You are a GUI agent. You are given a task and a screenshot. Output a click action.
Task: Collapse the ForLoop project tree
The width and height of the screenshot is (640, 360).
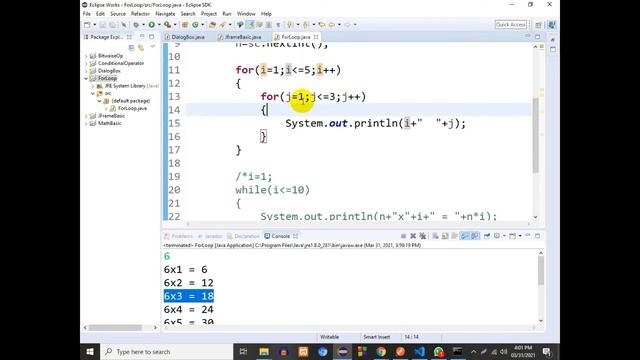pyautogui.click(x=86, y=78)
